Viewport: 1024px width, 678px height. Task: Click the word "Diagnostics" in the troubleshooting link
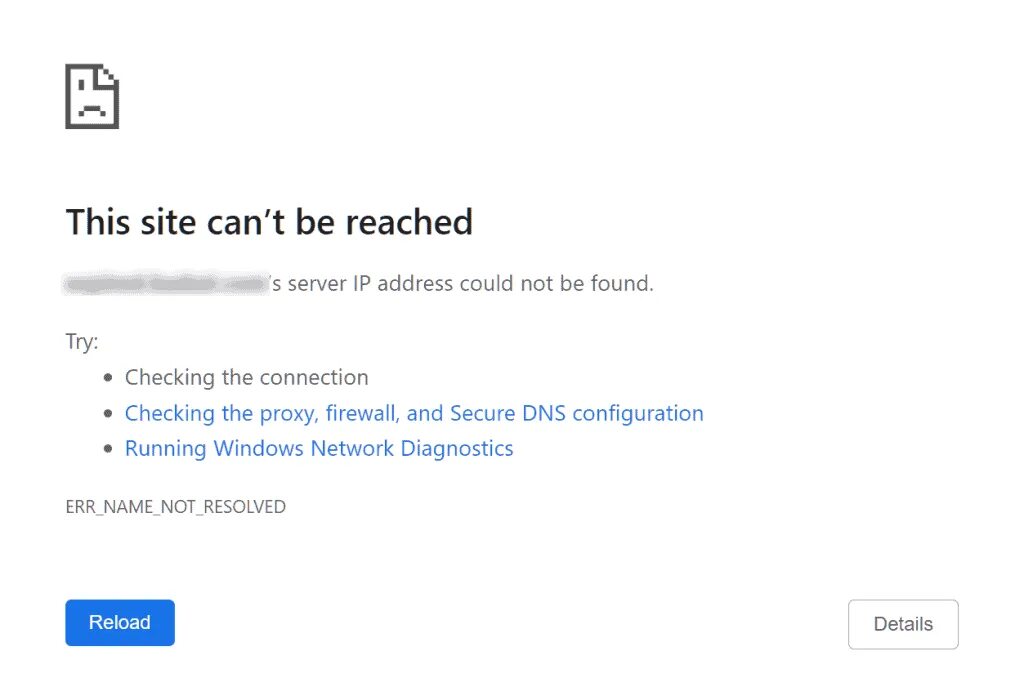[457, 448]
